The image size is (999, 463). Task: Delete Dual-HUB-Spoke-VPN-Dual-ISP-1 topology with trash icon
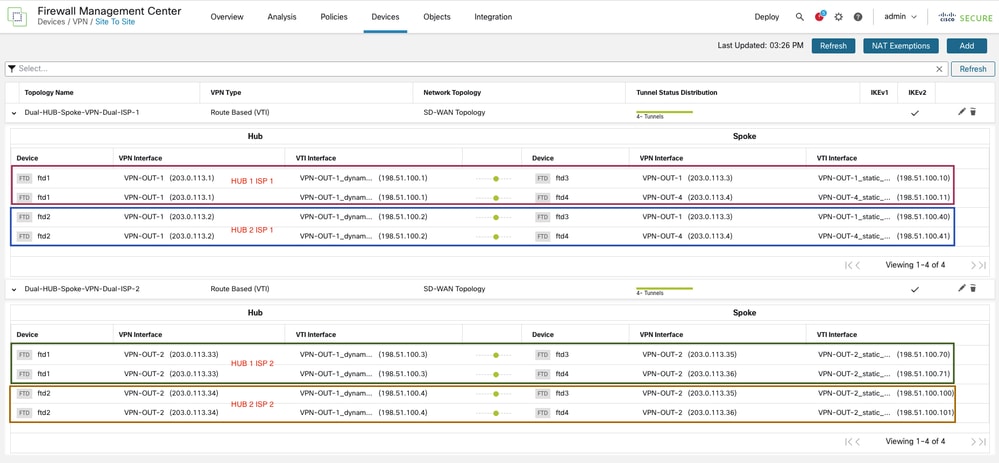(973, 112)
